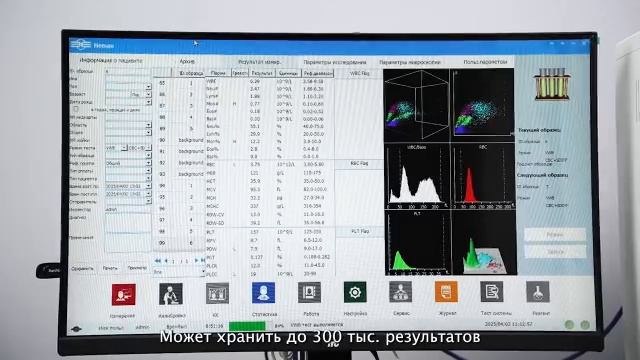Click the PLT parameter row
The width and height of the screenshot is (640, 360).
[x=269, y=232]
